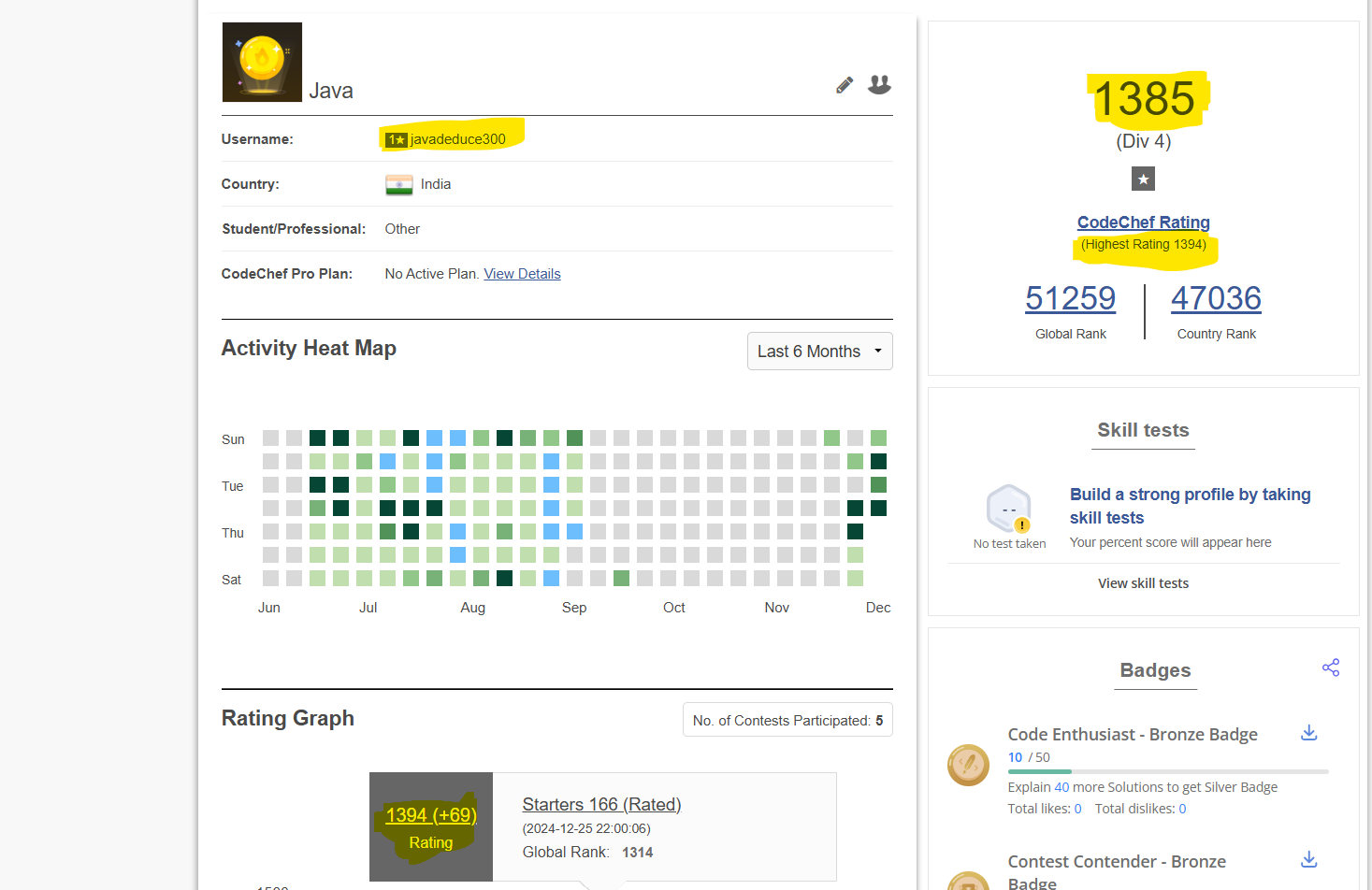The image size is (1372, 890).
Task: Click the grey one-star rating icon
Action: 1143,179
